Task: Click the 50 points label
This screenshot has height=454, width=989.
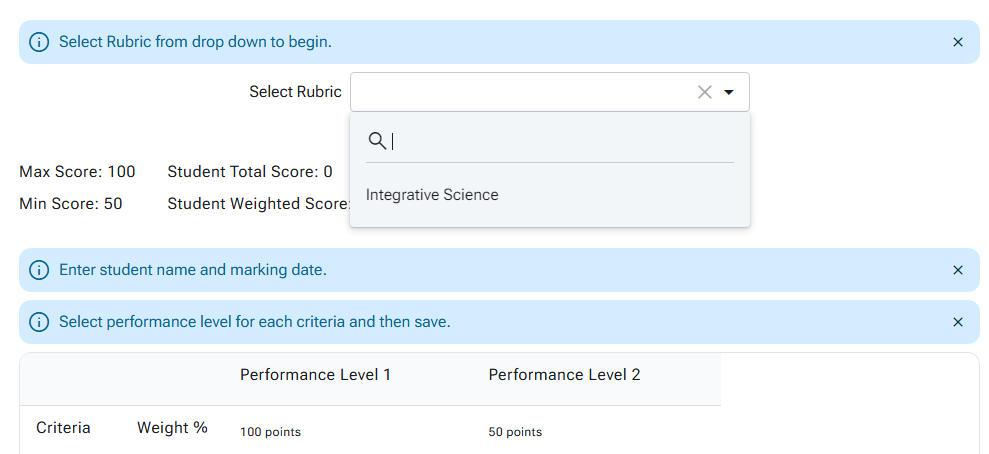Action: (x=515, y=432)
